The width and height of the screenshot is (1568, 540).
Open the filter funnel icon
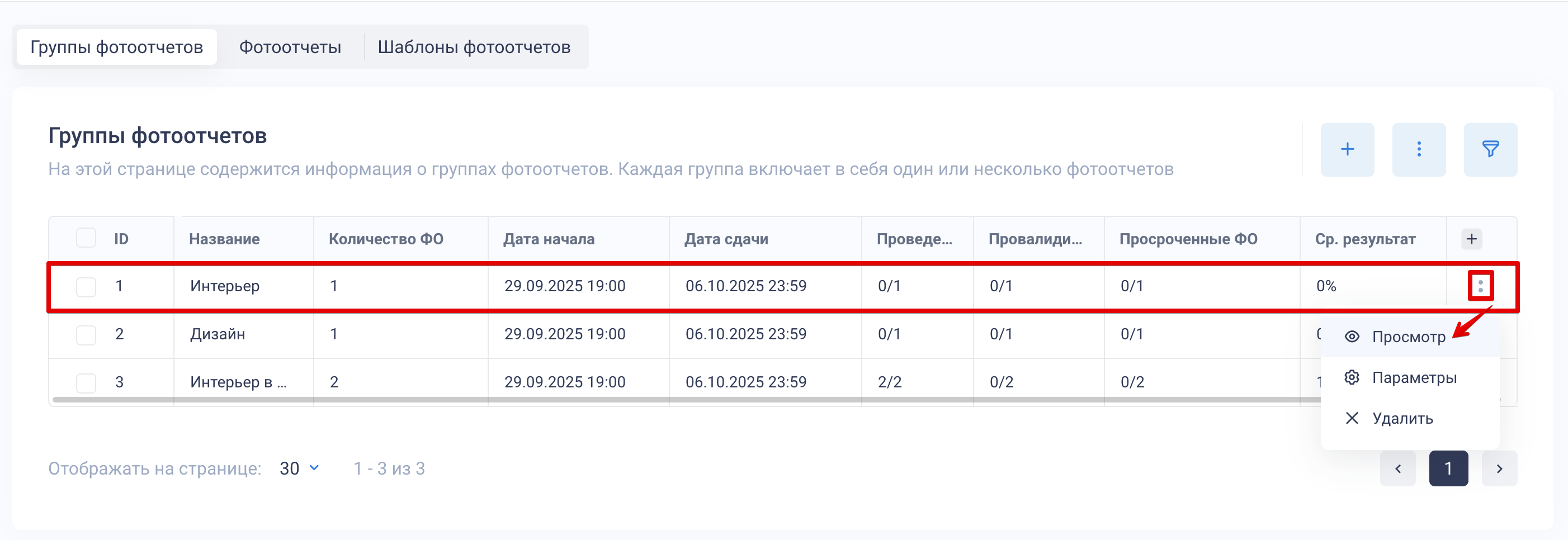[x=1490, y=150]
